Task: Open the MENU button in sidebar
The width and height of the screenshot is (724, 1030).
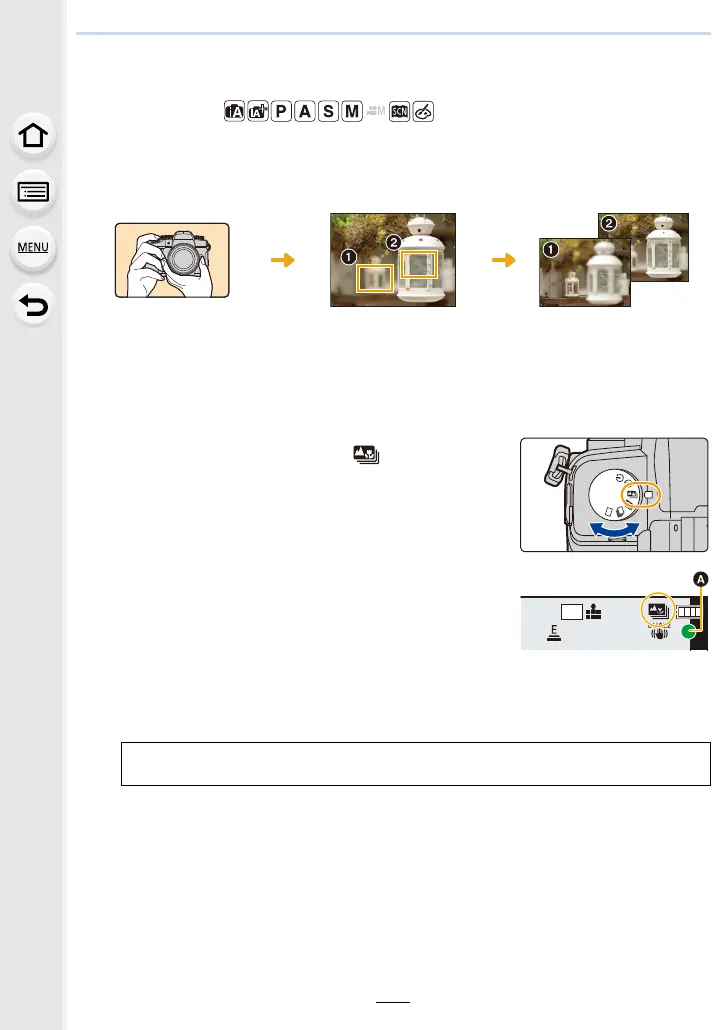Action: click(x=33, y=248)
